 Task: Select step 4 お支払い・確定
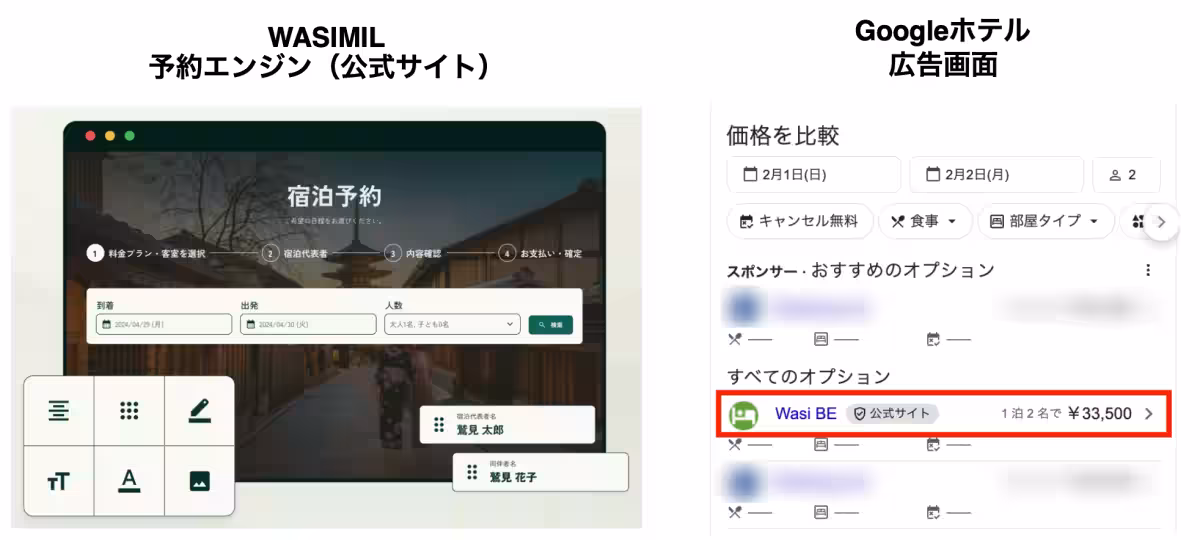[x=540, y=254]
